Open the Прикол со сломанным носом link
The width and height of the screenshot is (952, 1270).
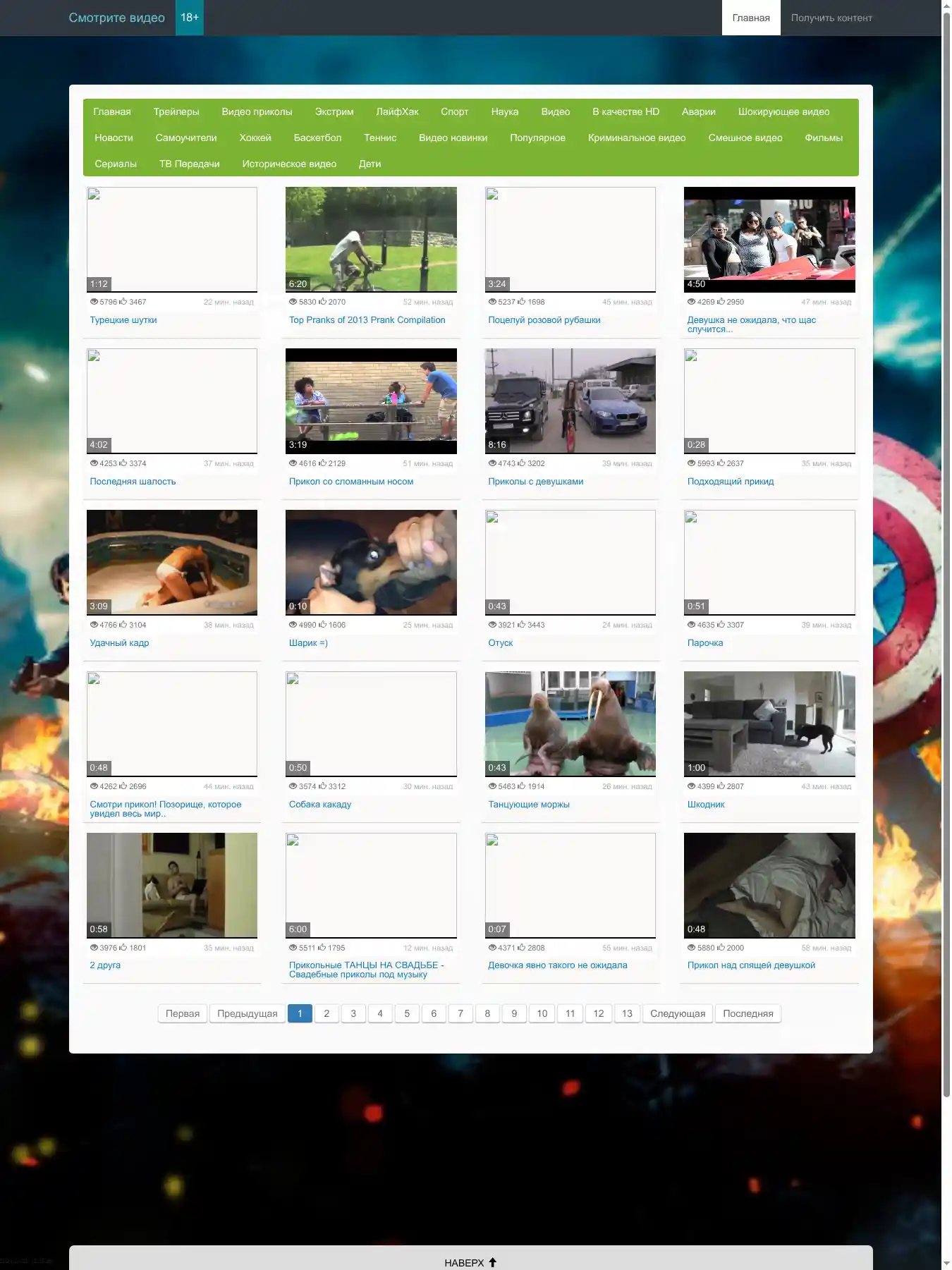350,482
